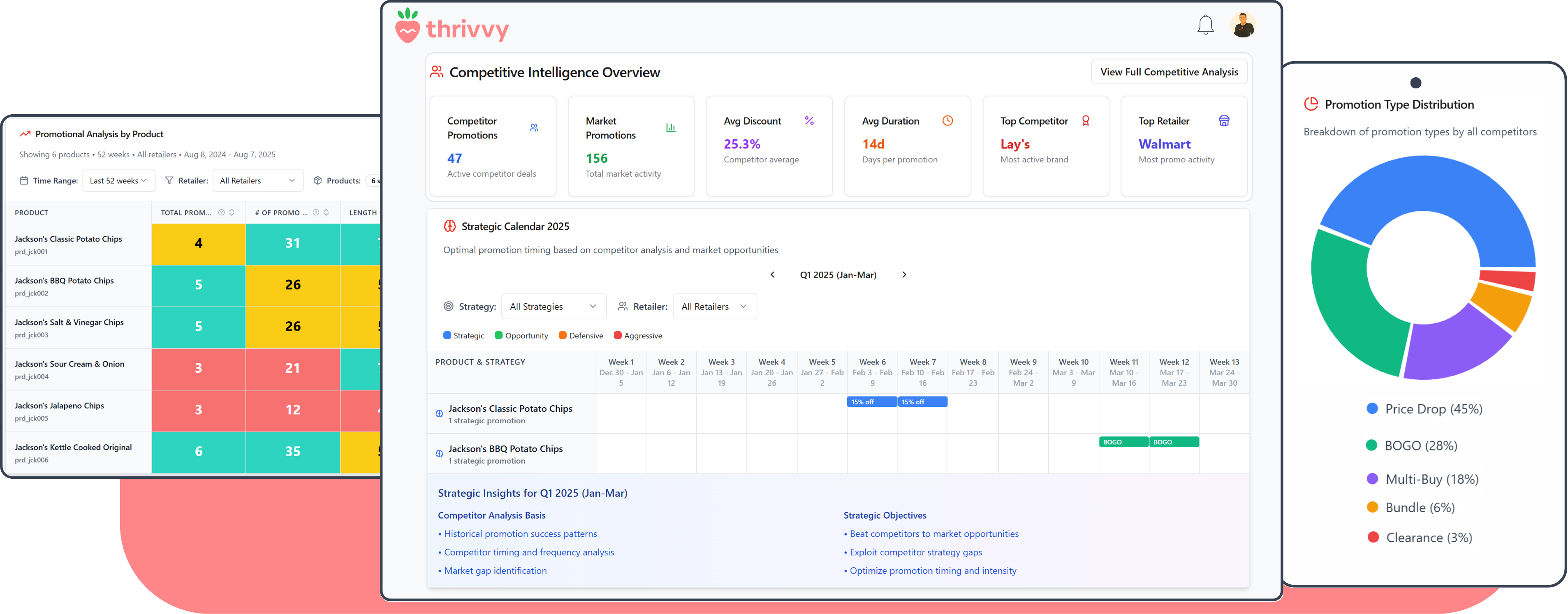Viewport: 1568px width, 614px height.
Task: Click the Walmart top retailer value
Action: click(1165, 144)
